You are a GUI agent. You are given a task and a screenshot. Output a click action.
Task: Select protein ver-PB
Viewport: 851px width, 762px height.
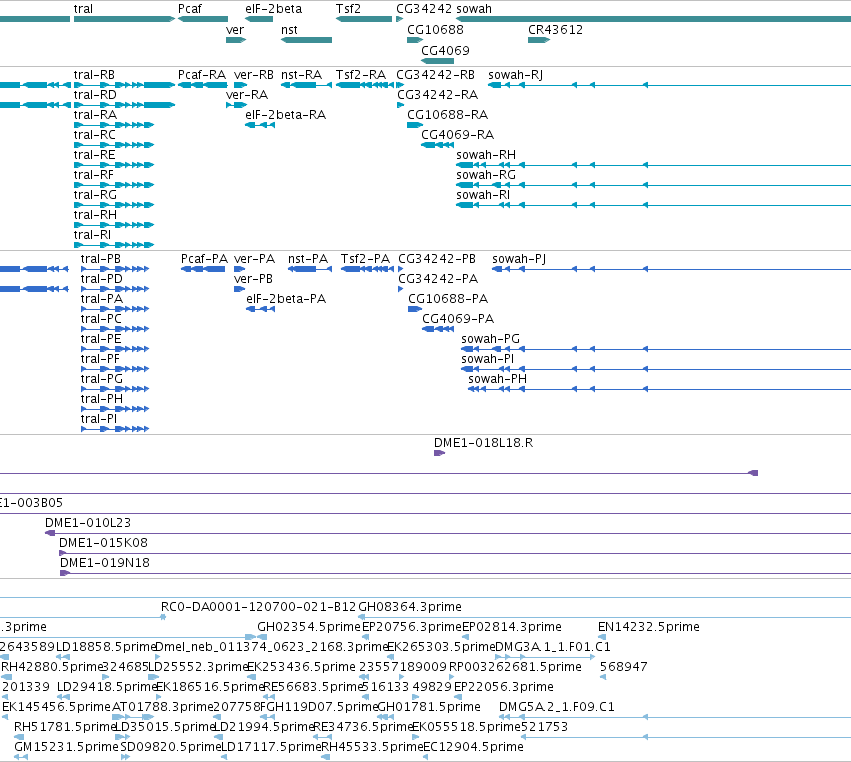253,279
